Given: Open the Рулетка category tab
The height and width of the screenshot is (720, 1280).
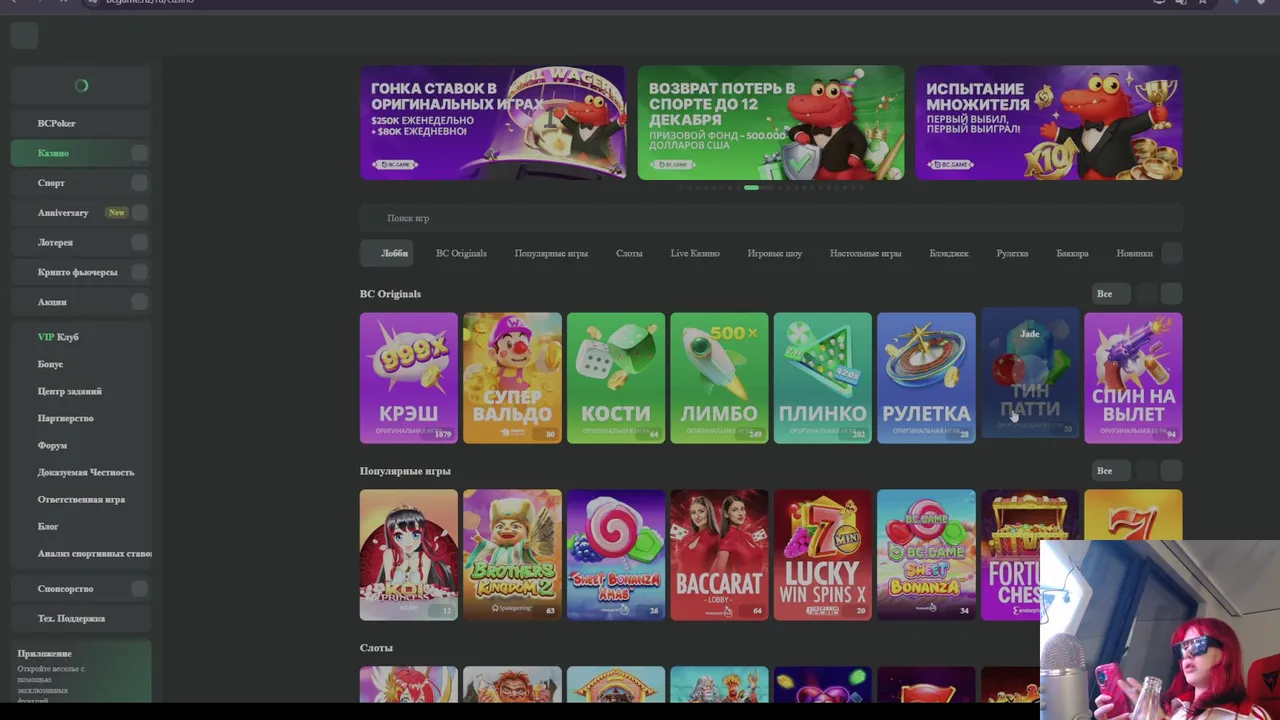Looking at the screenshot, I should (1012, 253).
